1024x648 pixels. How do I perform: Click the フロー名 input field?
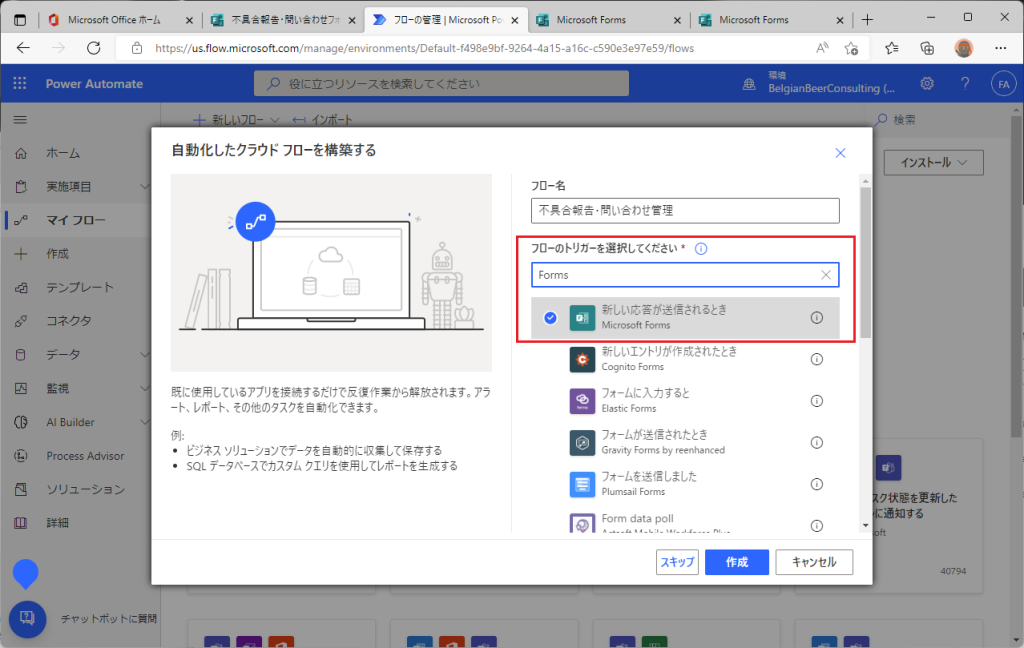685,210
